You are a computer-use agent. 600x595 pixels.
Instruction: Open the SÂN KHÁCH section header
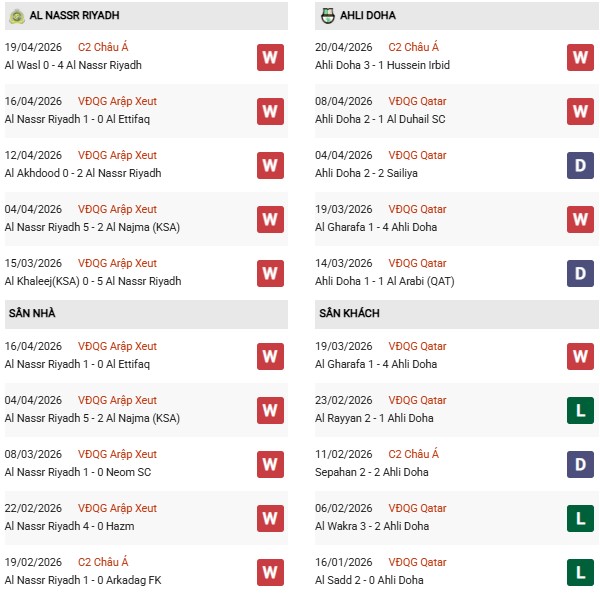[346, 314]
